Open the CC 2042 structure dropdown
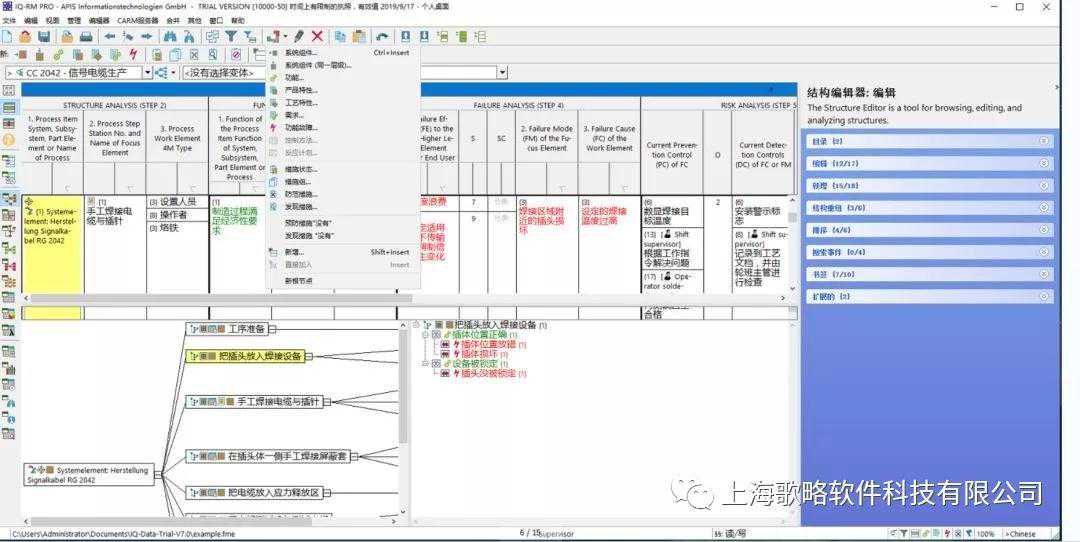Viewport: 1080px width, 542px height. [x=148, y=73]
